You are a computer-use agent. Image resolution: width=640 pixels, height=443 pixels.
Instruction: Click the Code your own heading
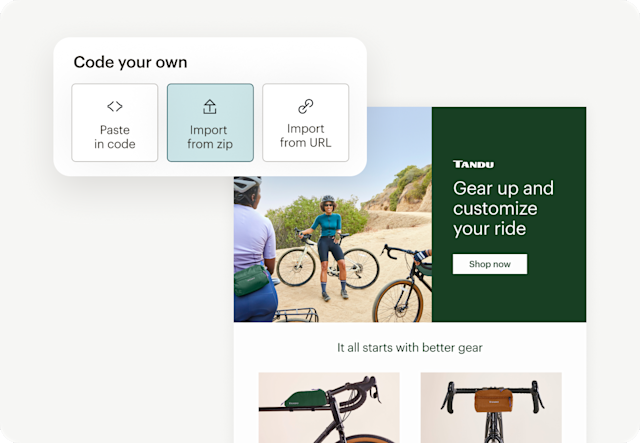[130, 62]
